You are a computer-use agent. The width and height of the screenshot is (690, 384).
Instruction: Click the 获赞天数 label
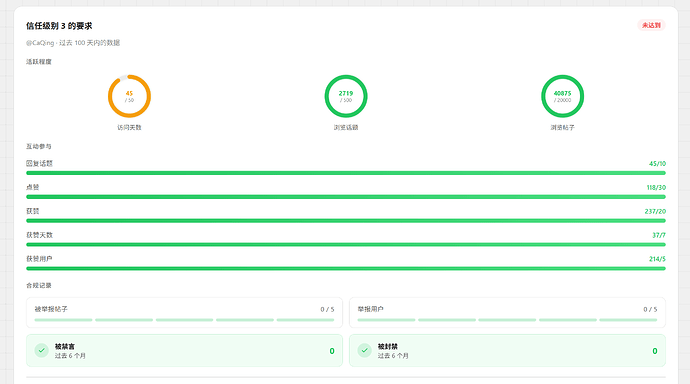click(39, 235)
